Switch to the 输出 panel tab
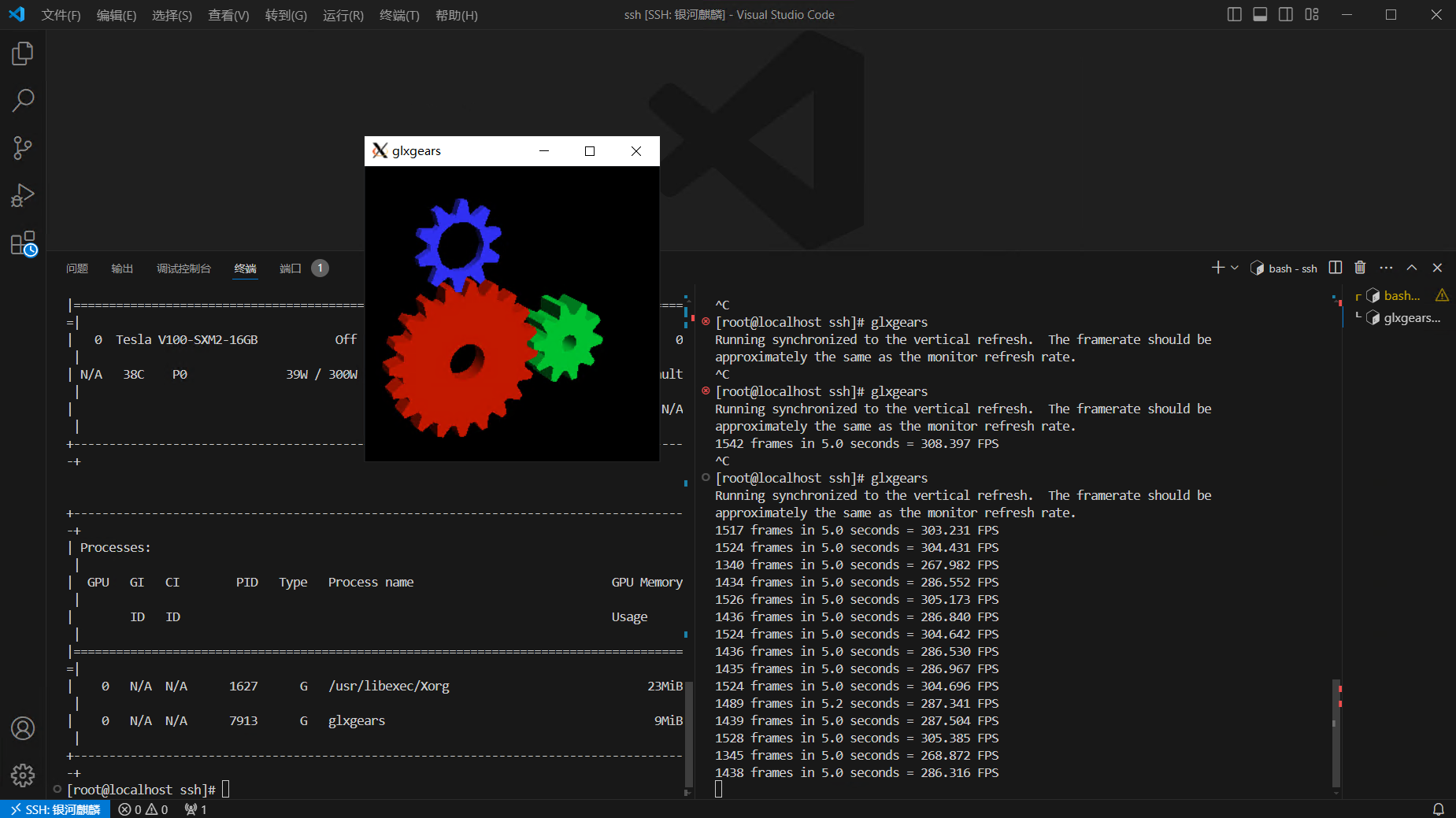This screenshot has height=818, width=1456. pos(122,268)
